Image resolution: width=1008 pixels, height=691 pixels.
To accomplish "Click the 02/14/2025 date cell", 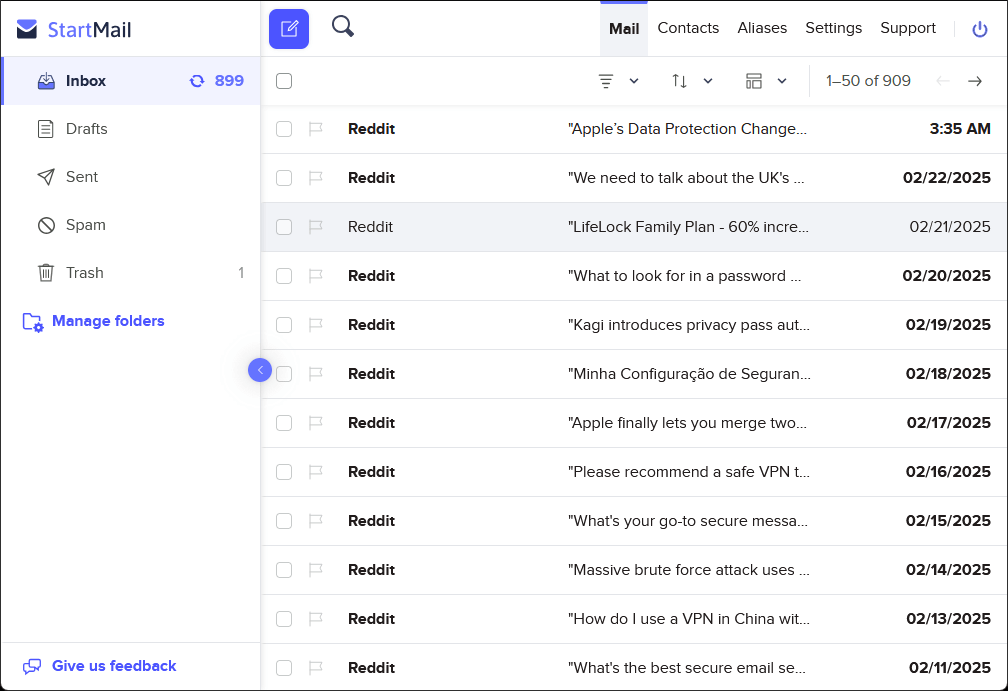I will 948,570.
